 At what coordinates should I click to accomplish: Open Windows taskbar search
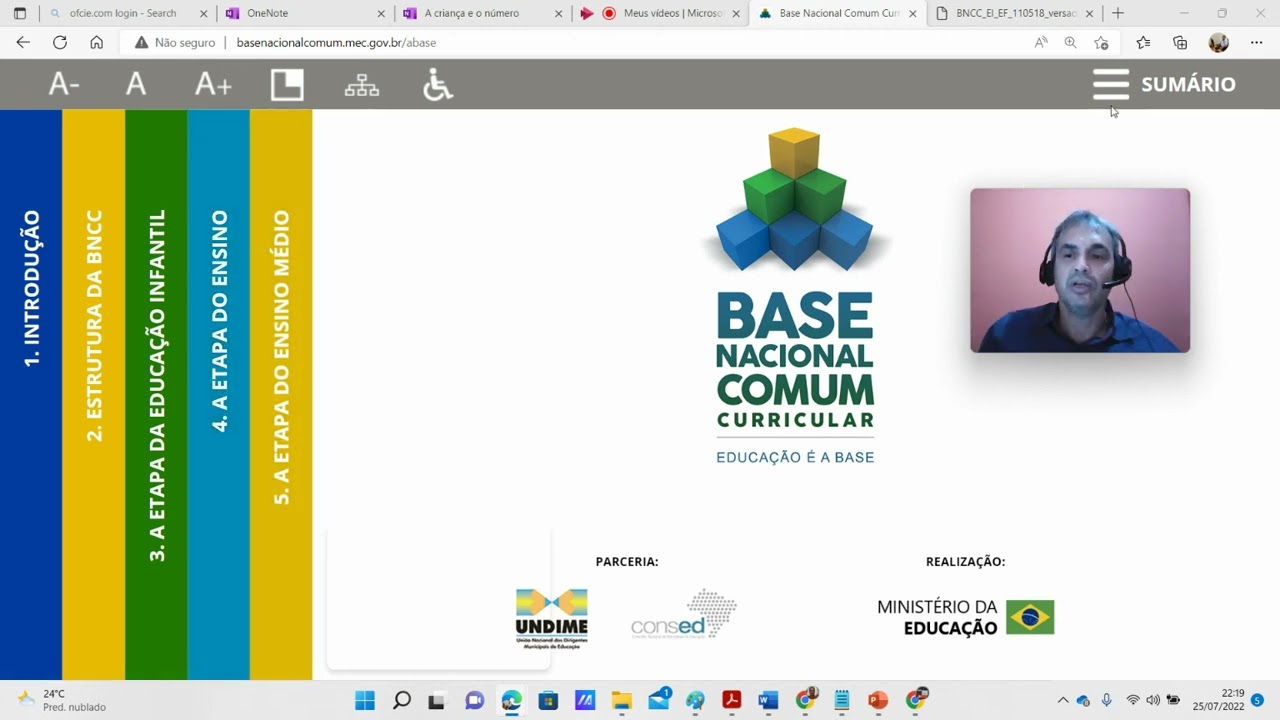pos(402,700)
